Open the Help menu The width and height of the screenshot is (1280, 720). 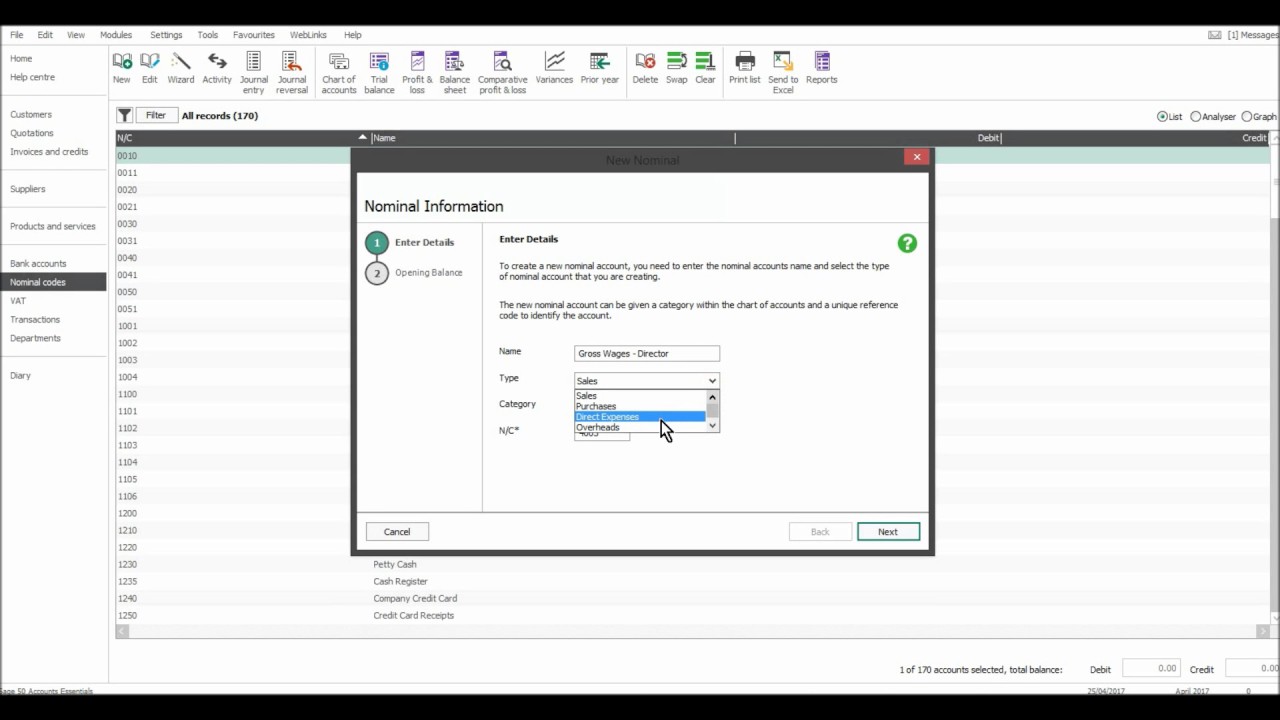pos(352,35)
